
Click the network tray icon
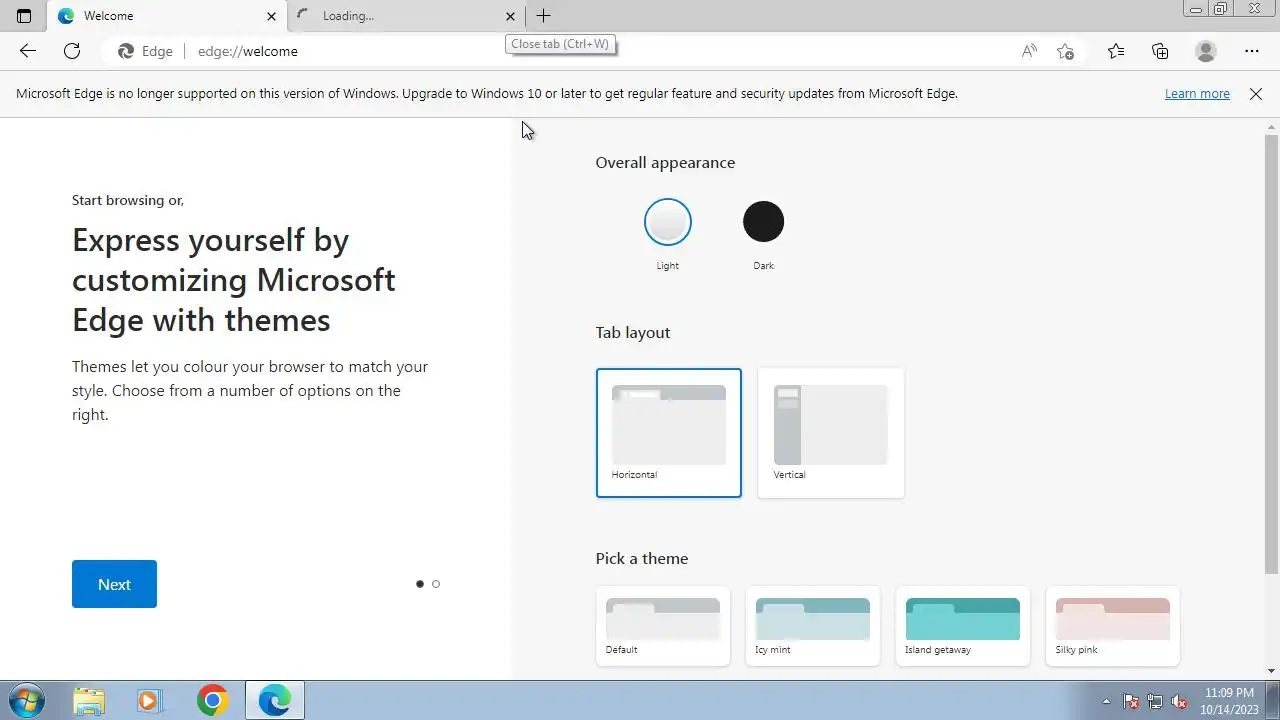point(1155,702)
